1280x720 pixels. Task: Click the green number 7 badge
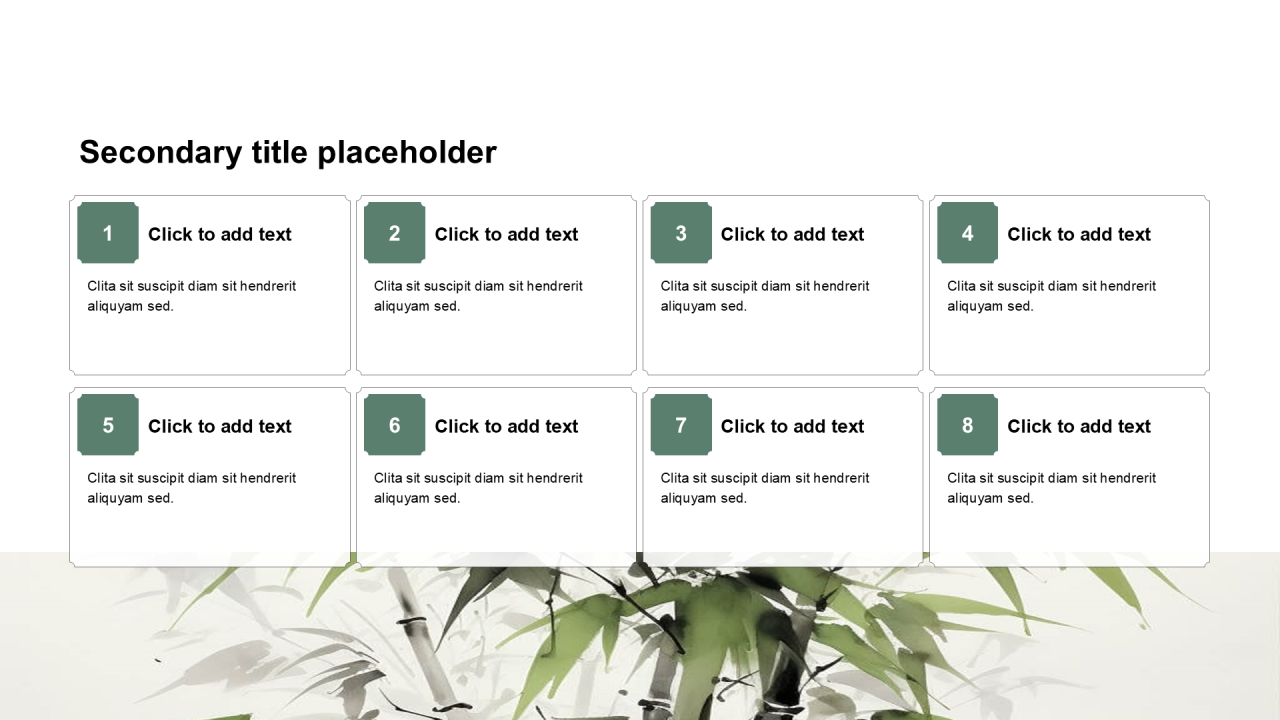coord(681,425)
